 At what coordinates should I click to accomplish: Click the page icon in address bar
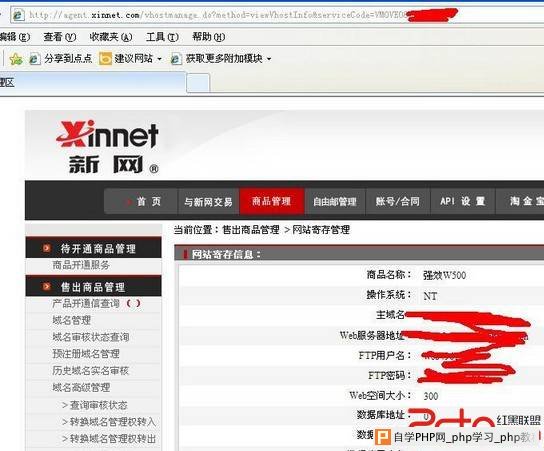18,15
